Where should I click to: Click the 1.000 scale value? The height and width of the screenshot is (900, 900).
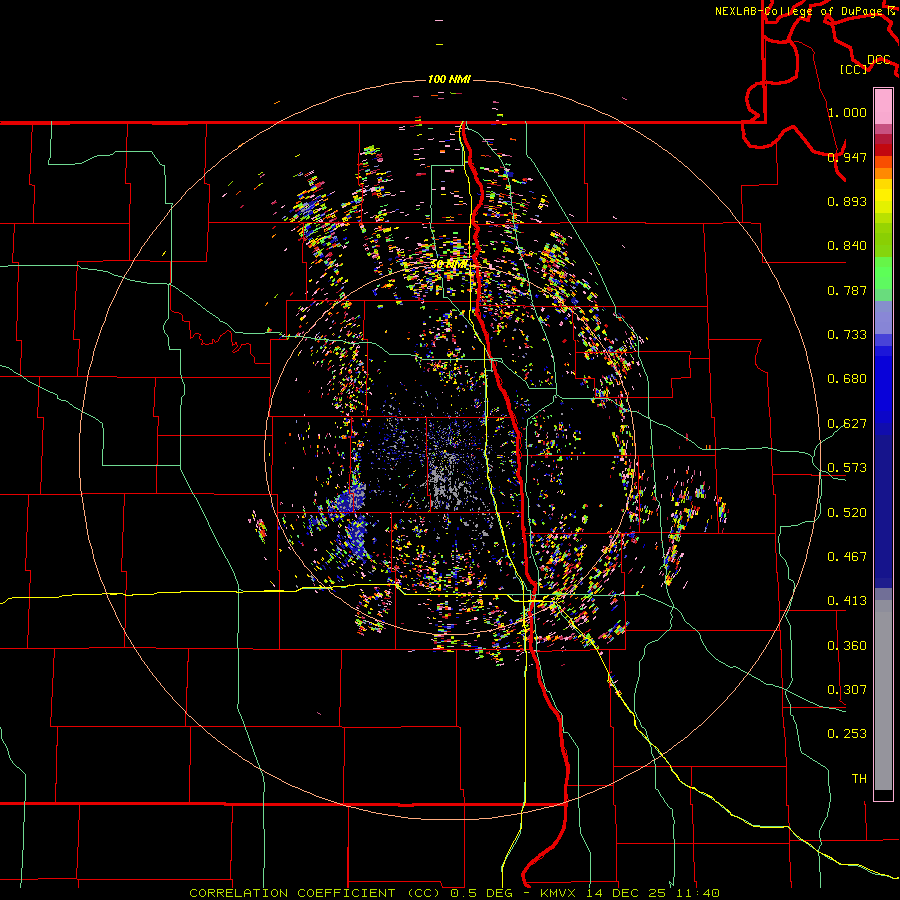pyautogui.click(x=847, y=112)
